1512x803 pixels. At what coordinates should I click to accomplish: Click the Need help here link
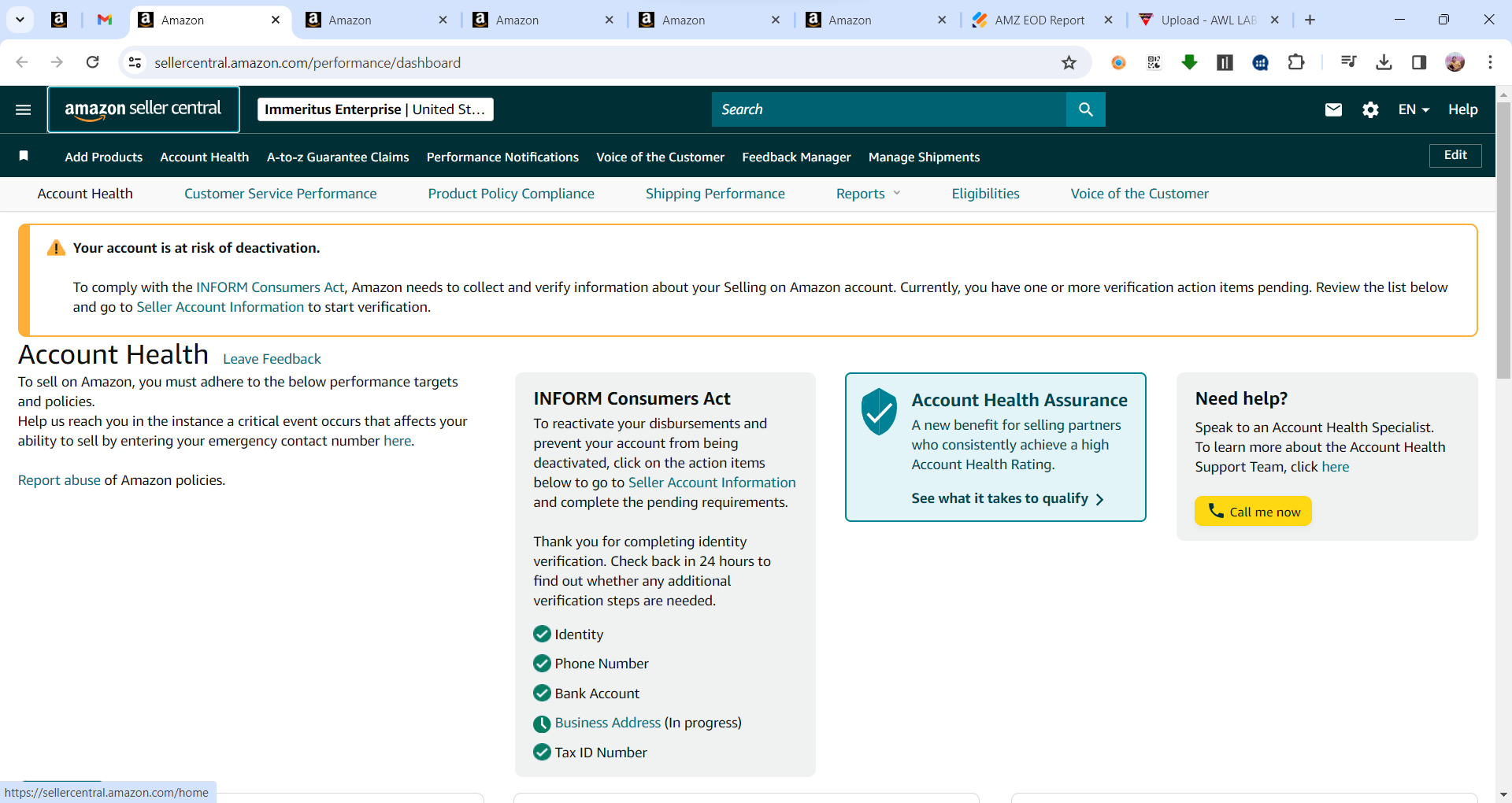click(1335, 467)
